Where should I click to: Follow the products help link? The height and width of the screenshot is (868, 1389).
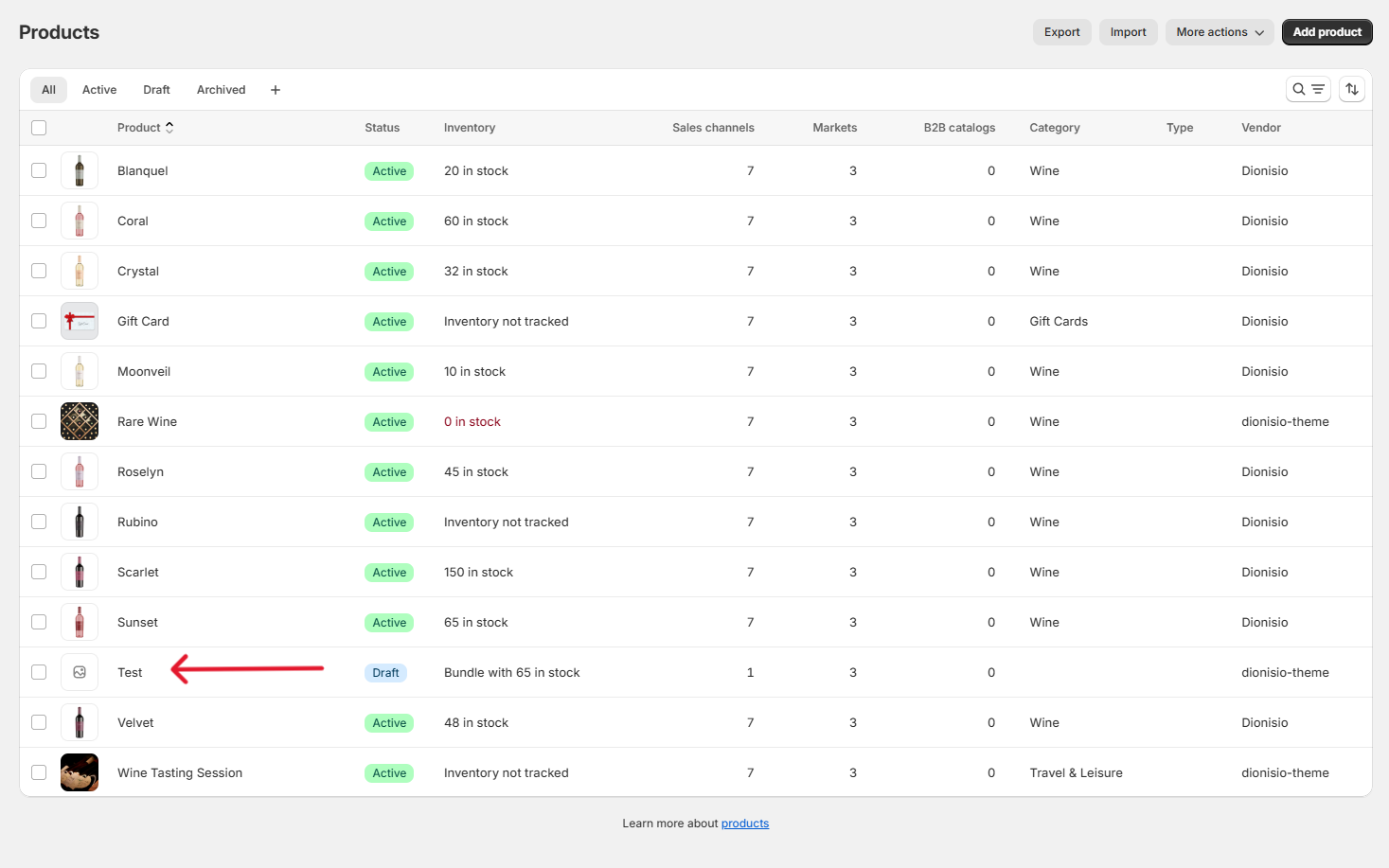coord(744,824)
